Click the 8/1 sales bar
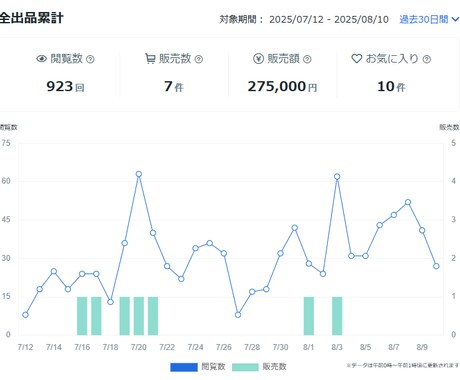Screen dimensions: 460x380 tap(309, 316)
